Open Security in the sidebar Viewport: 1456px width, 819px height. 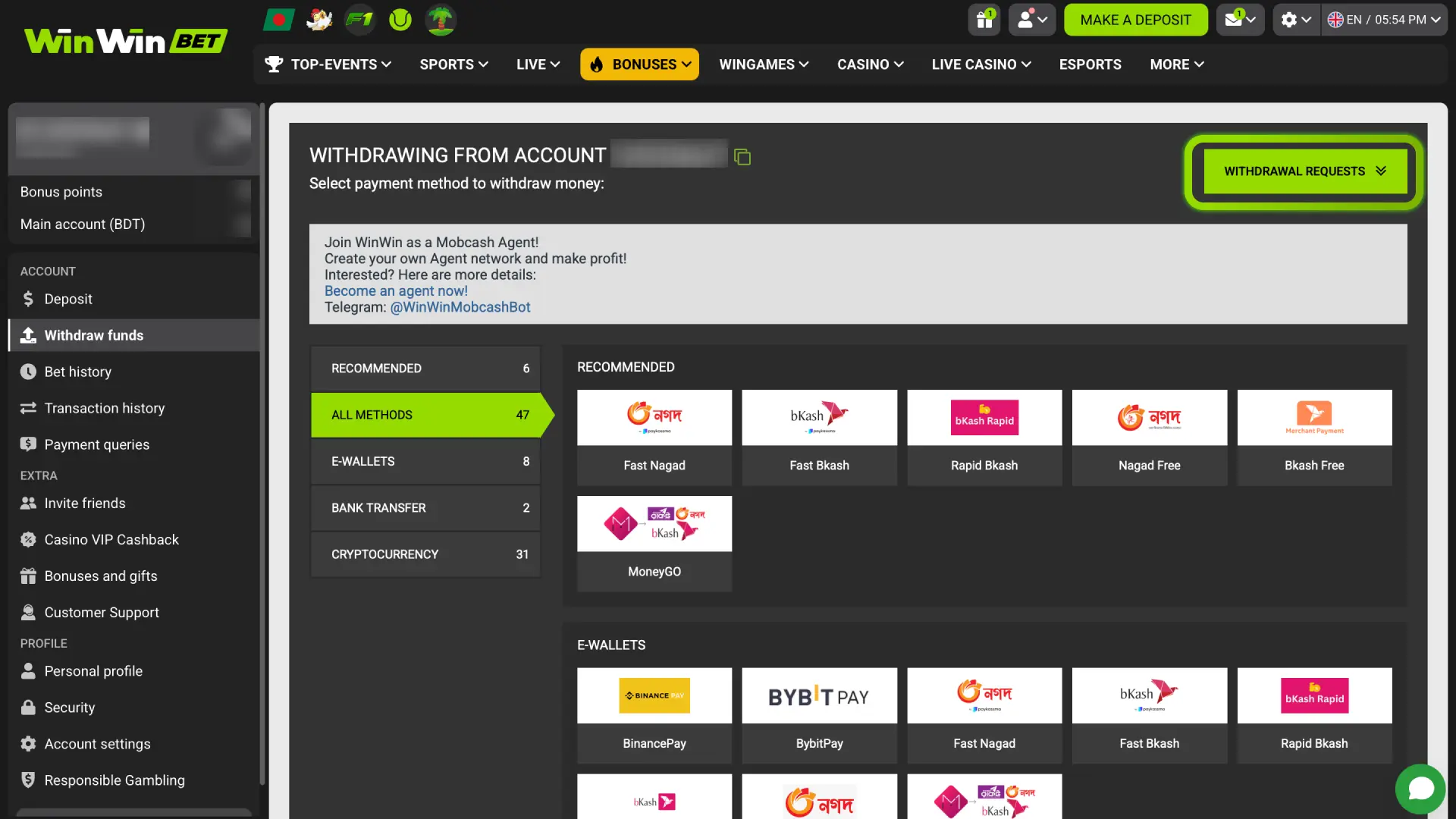pyautogui.click(x=133, y=708)
